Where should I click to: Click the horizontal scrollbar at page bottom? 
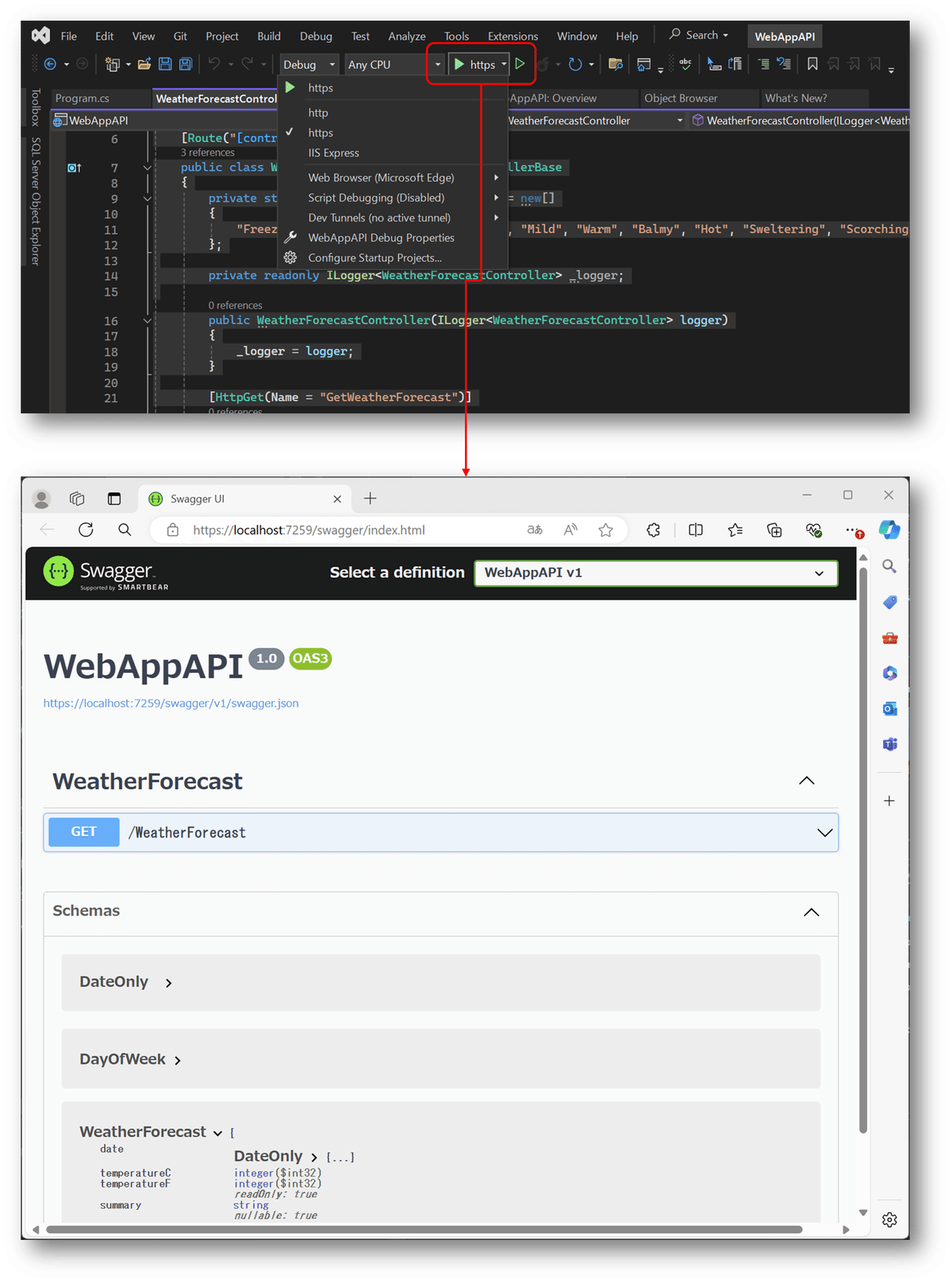(424, 1230)
